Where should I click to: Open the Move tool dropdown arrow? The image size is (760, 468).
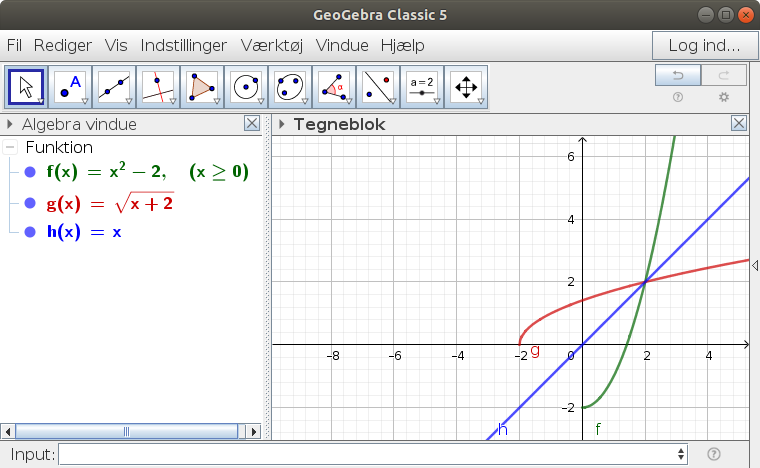41,102
